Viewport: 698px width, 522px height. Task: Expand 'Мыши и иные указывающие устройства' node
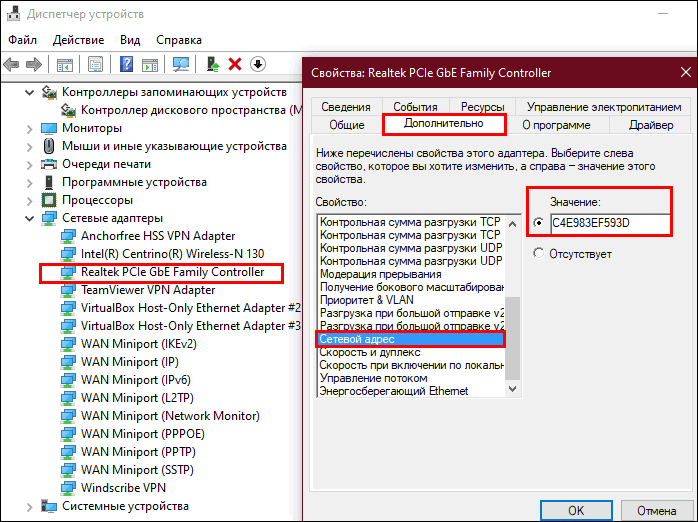[29, 147]
